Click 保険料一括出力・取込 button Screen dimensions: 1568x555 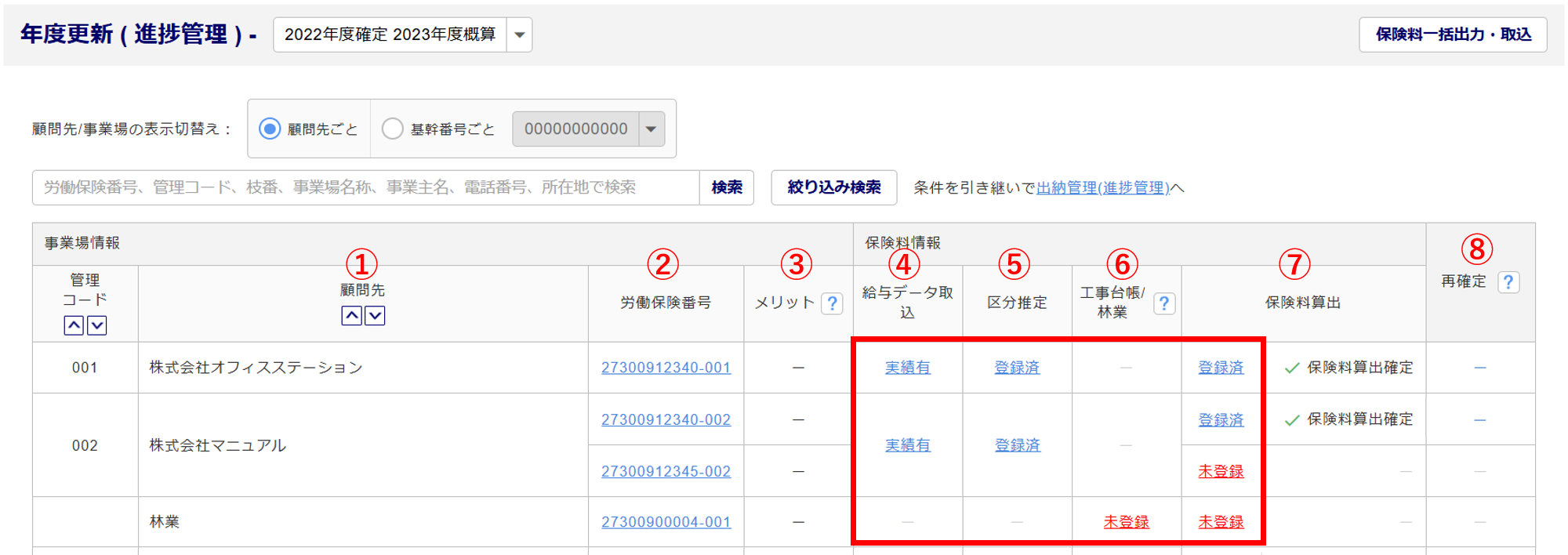point(1453,34)
